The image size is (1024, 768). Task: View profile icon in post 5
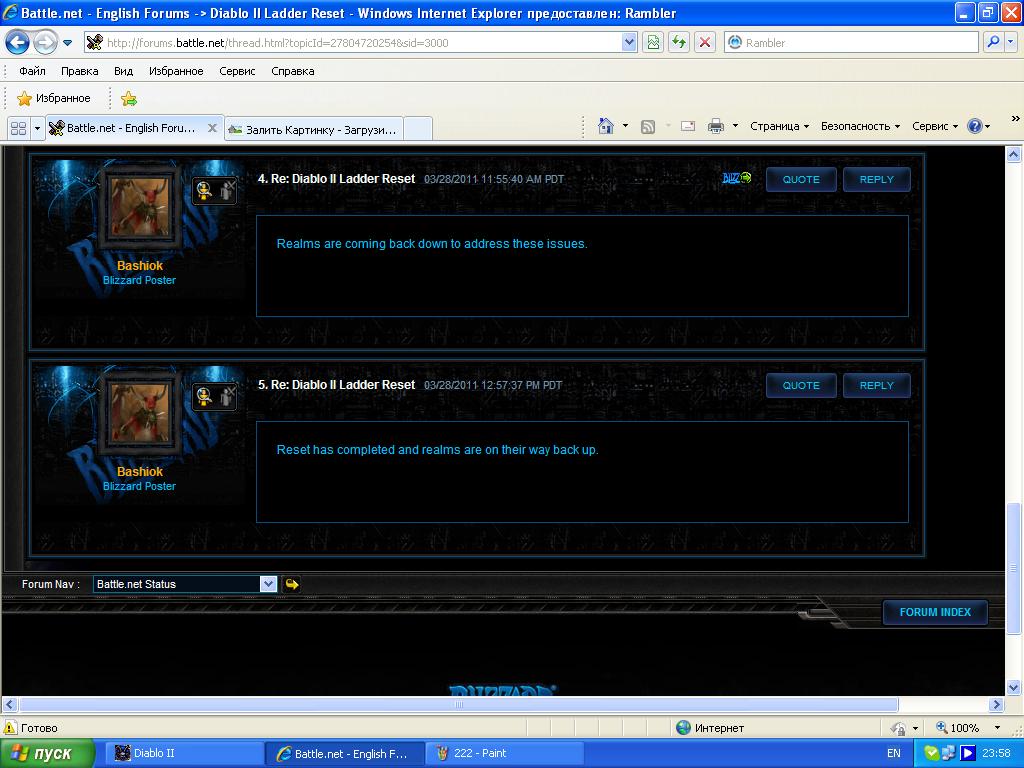click(x=204, y=396)
